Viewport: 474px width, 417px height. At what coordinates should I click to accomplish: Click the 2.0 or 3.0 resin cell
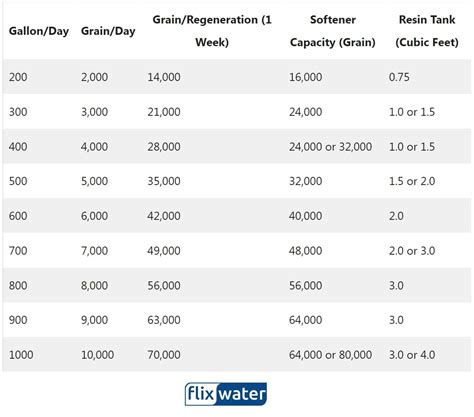point(412,251)
